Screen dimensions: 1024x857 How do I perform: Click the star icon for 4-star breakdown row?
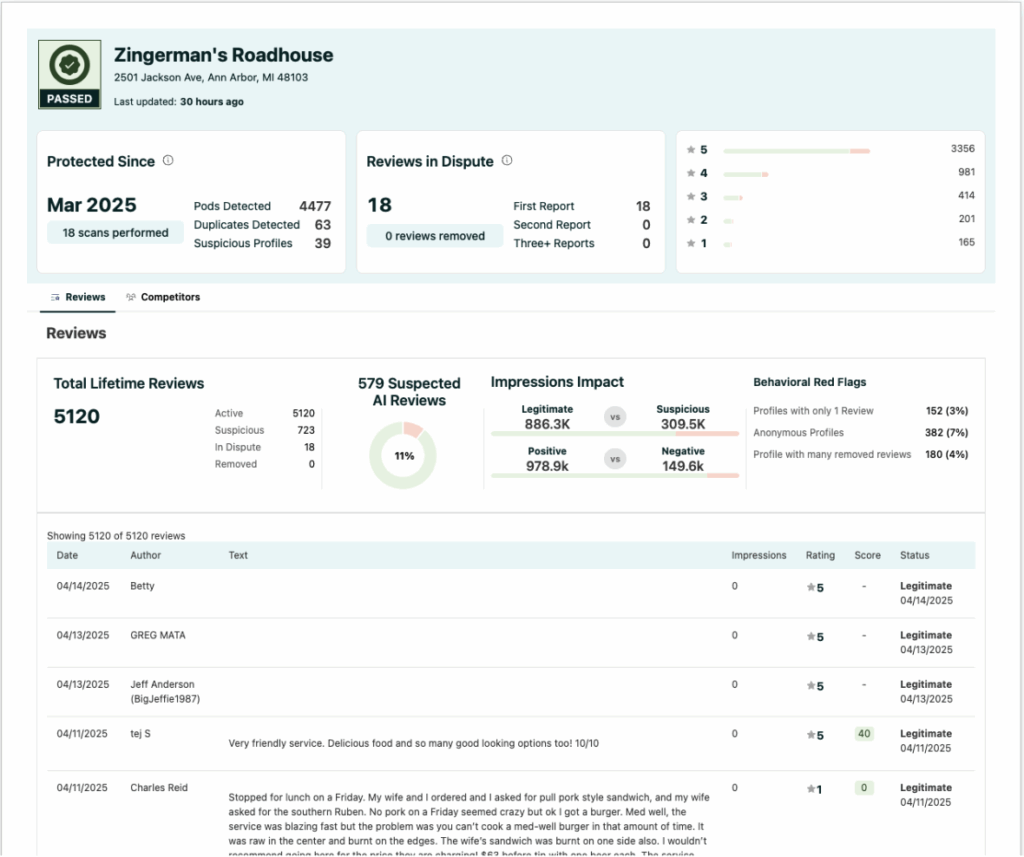pyautogui.click(x=691, y=173)
